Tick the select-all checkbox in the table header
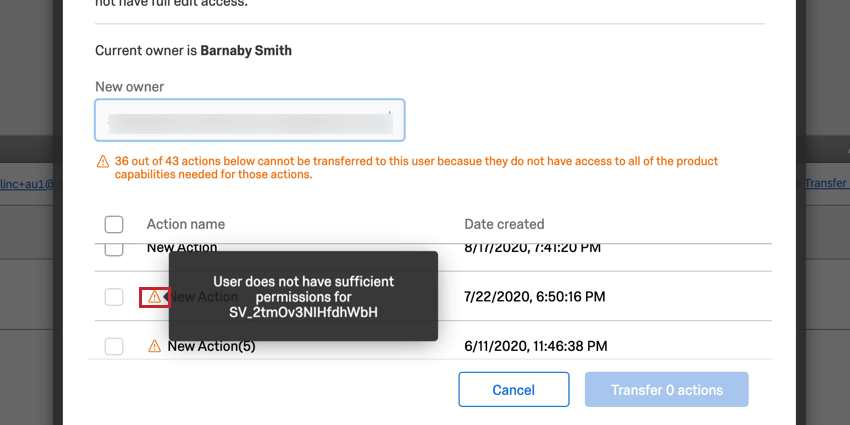This screenshot has height=425, width=850. pos(114,224)
